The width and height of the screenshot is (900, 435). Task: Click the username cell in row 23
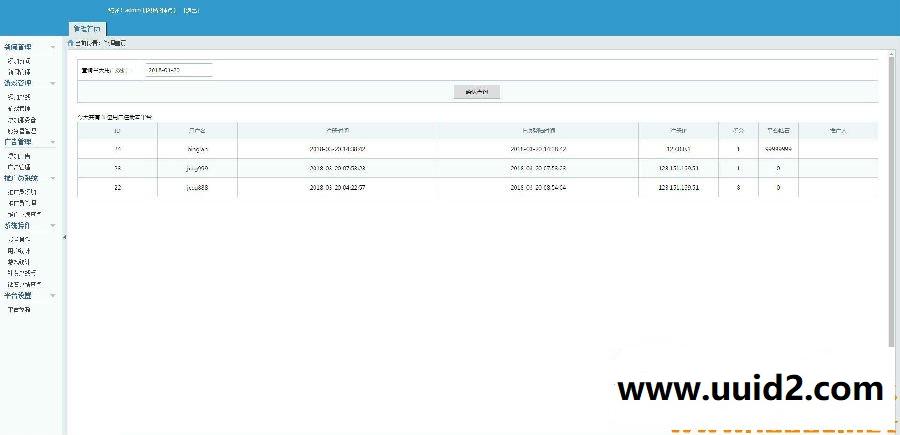[197, 168]
